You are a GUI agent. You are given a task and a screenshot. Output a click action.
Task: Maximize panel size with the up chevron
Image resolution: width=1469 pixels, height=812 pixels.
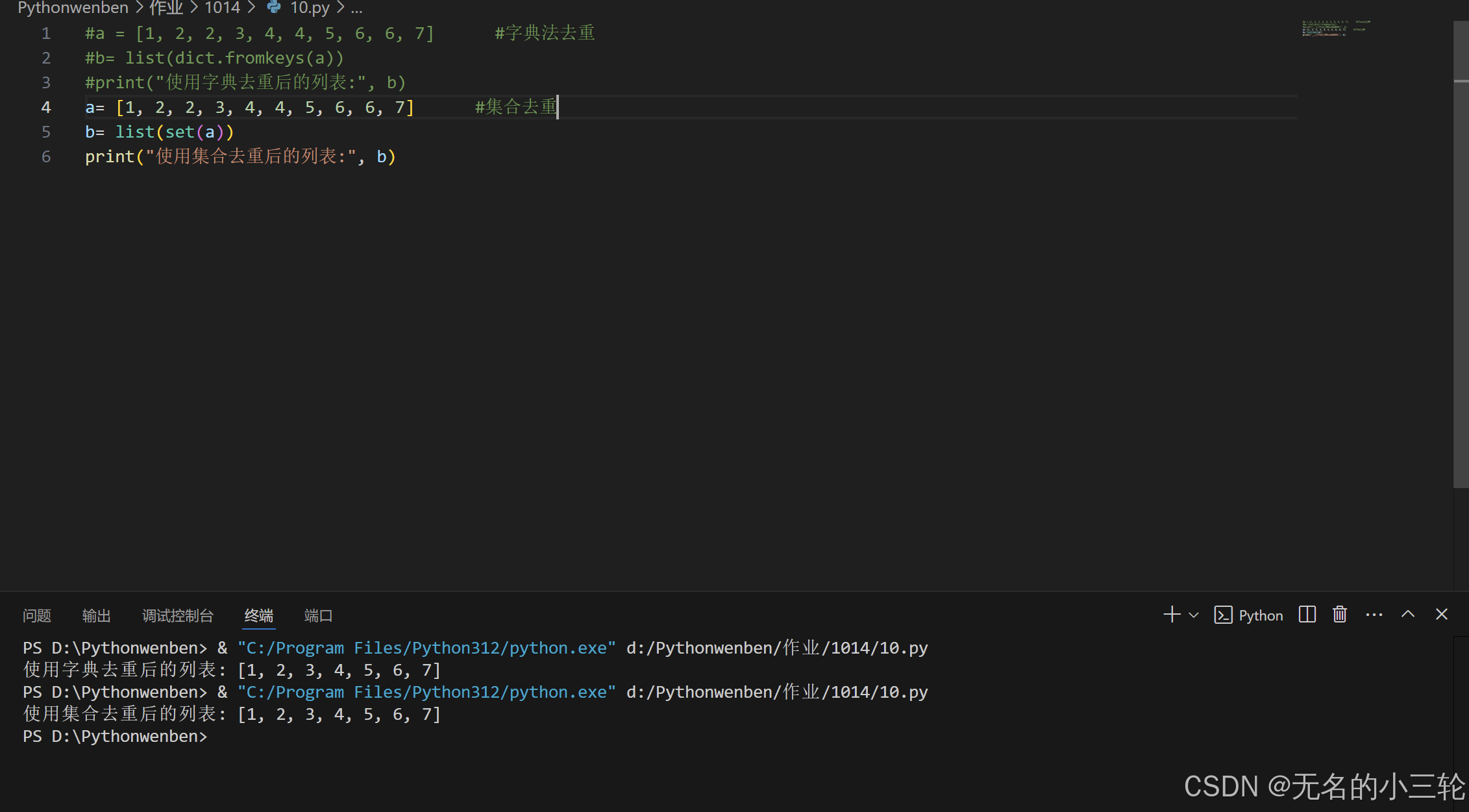(1408, 615)
